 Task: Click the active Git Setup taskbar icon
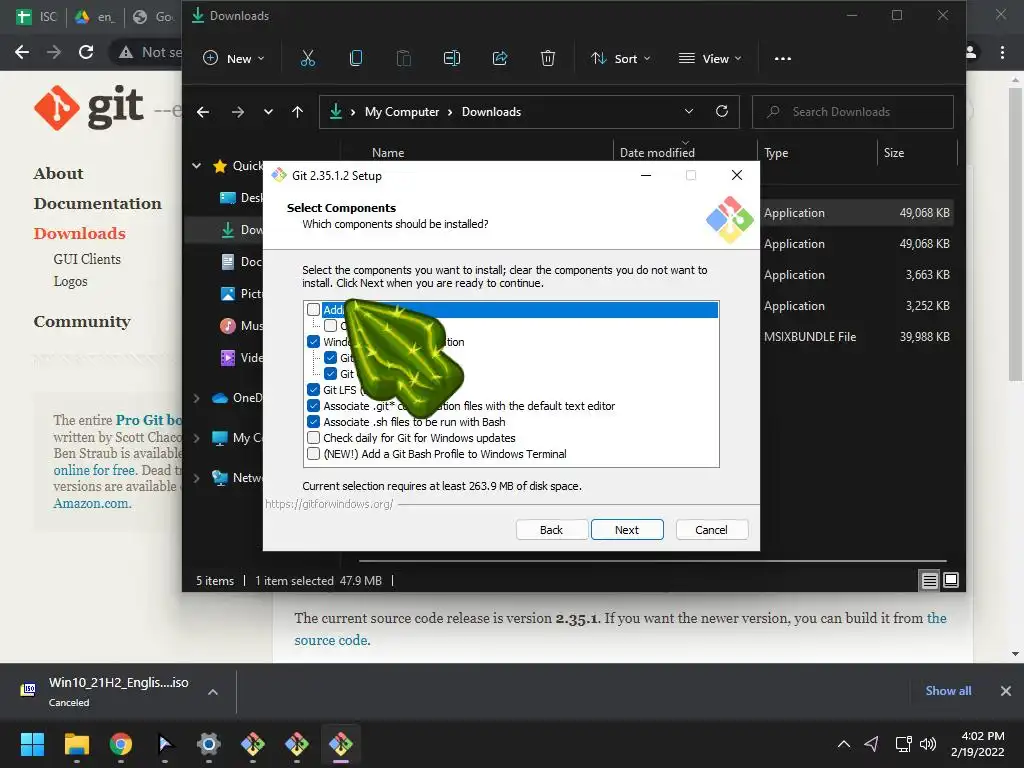click(x=340, y=744)
